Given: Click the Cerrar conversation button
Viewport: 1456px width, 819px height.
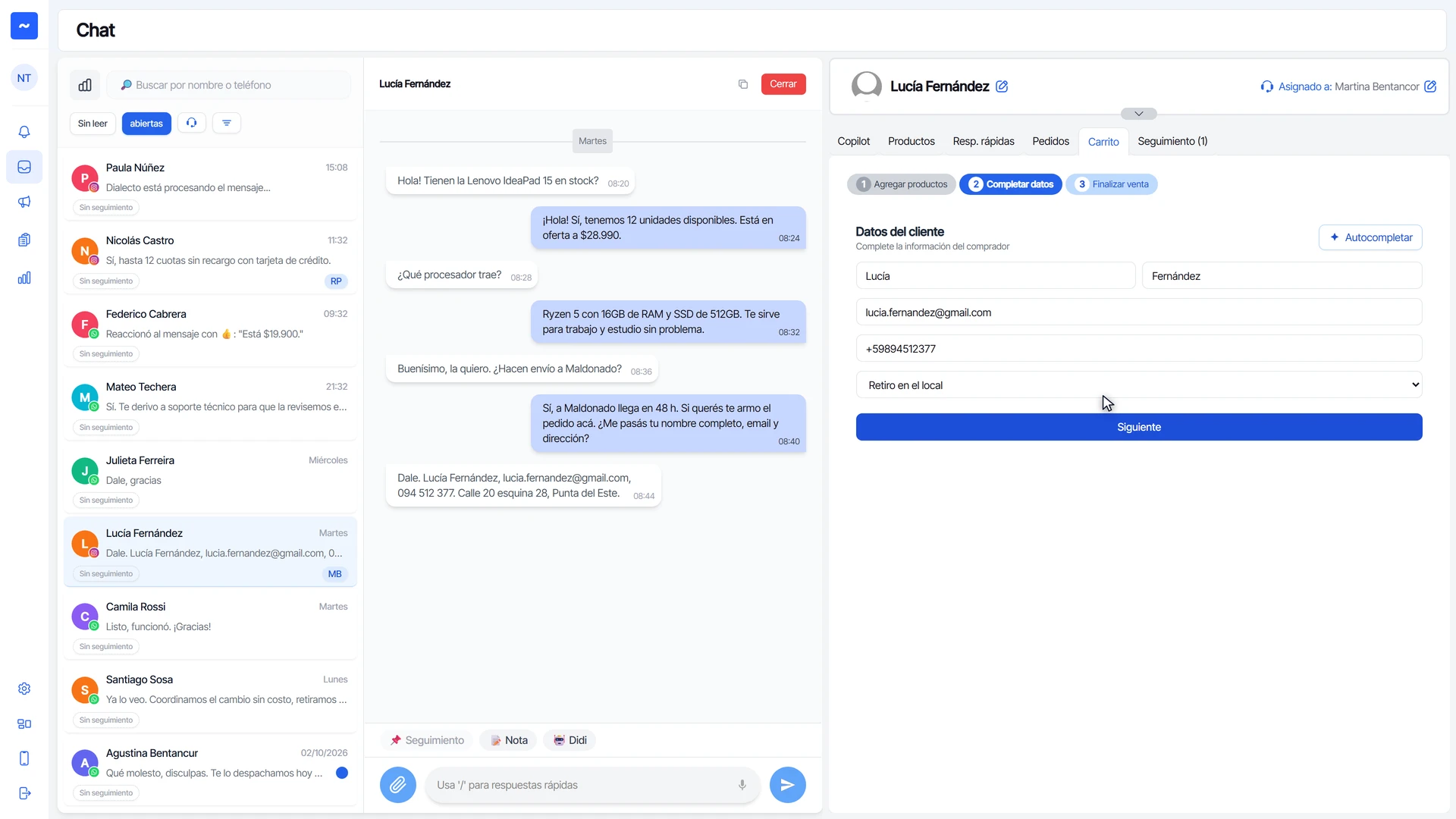Looking at the screenshot, I should click(783, 84).
